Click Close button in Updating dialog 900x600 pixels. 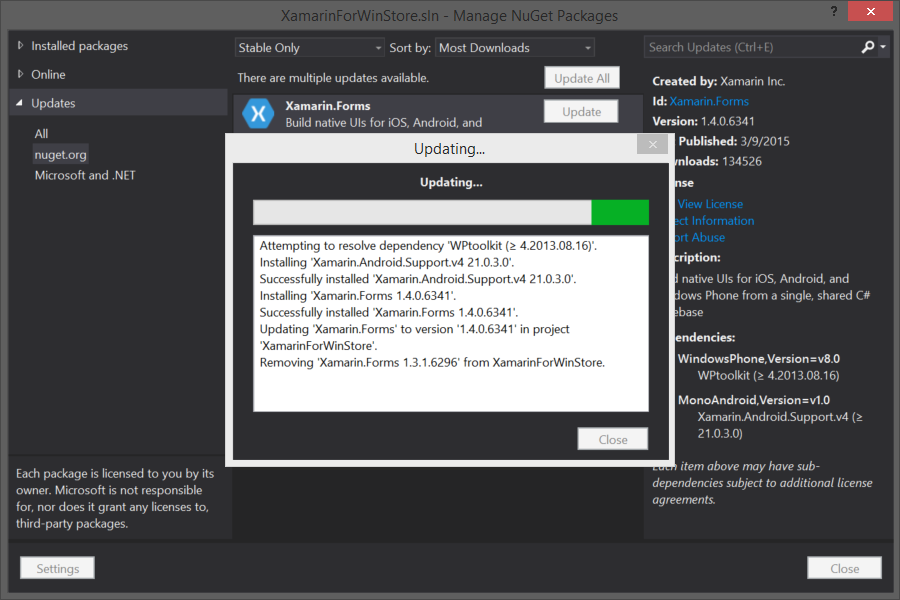click(x=613, y=439)
